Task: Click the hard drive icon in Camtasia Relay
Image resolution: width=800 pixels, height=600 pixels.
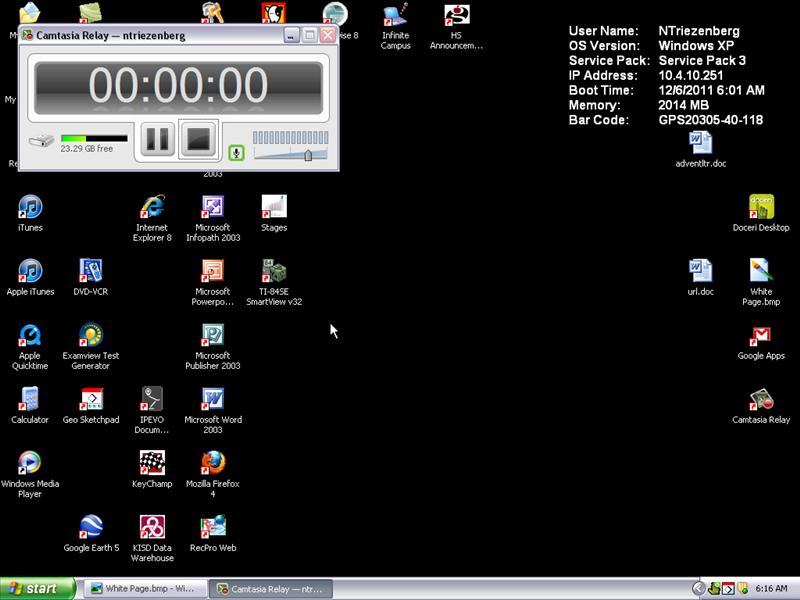Action: click(41, 140)
